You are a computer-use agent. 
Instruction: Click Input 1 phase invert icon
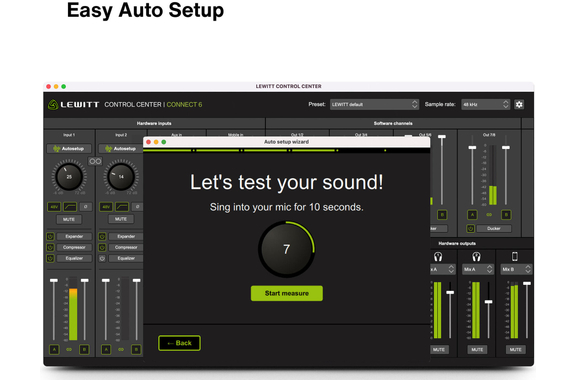(86, 207)
